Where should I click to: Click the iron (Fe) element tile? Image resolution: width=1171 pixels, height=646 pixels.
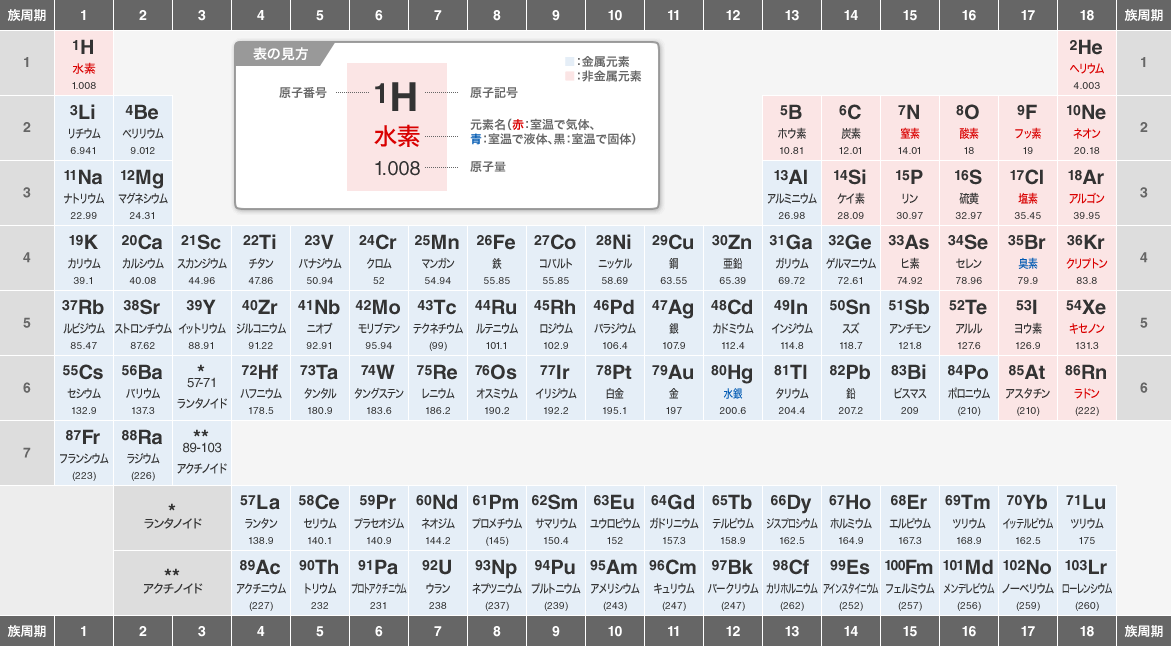(x=497, y=258)
